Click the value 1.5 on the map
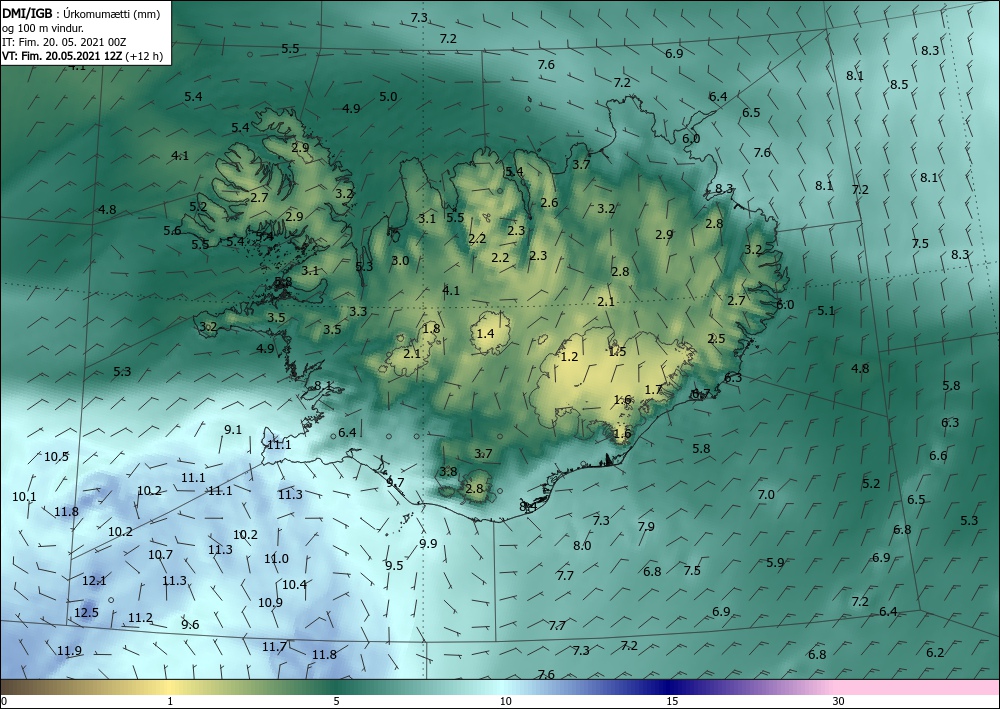This screenshot has width=1000, height=709. pyautogui.click(x=617, y=351)
